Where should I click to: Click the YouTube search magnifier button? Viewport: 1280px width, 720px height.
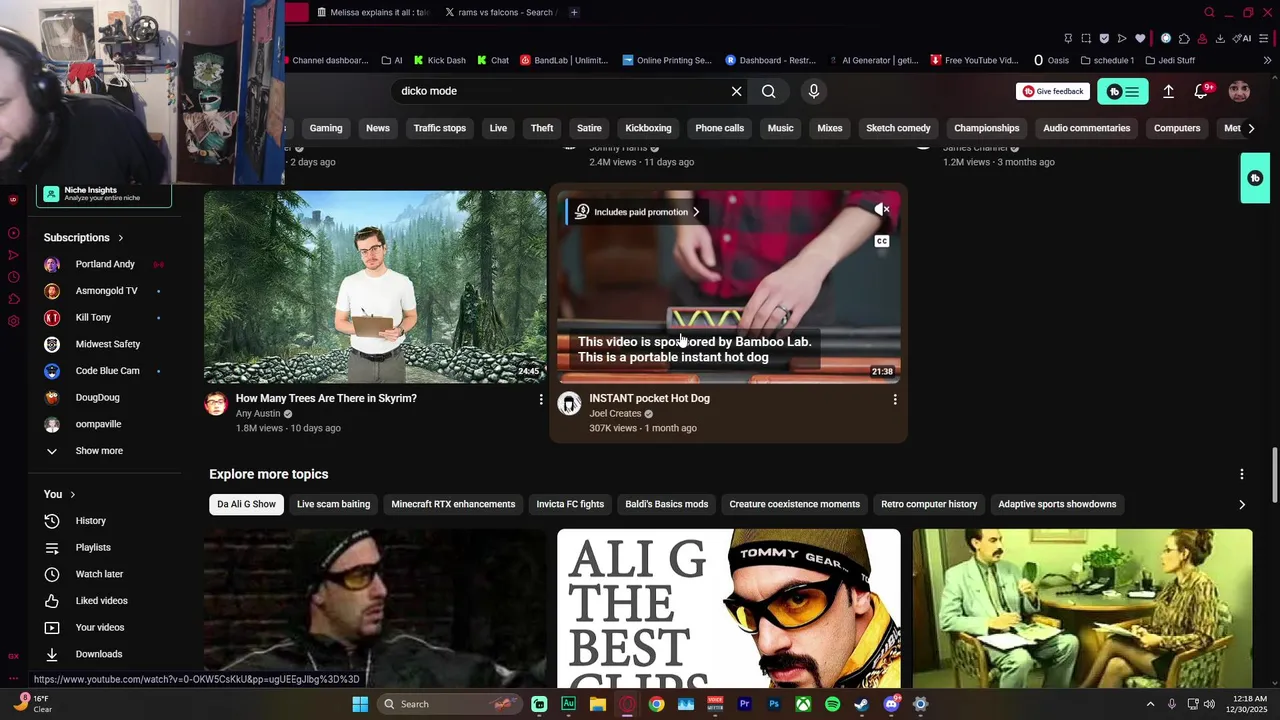click(768, 91)
